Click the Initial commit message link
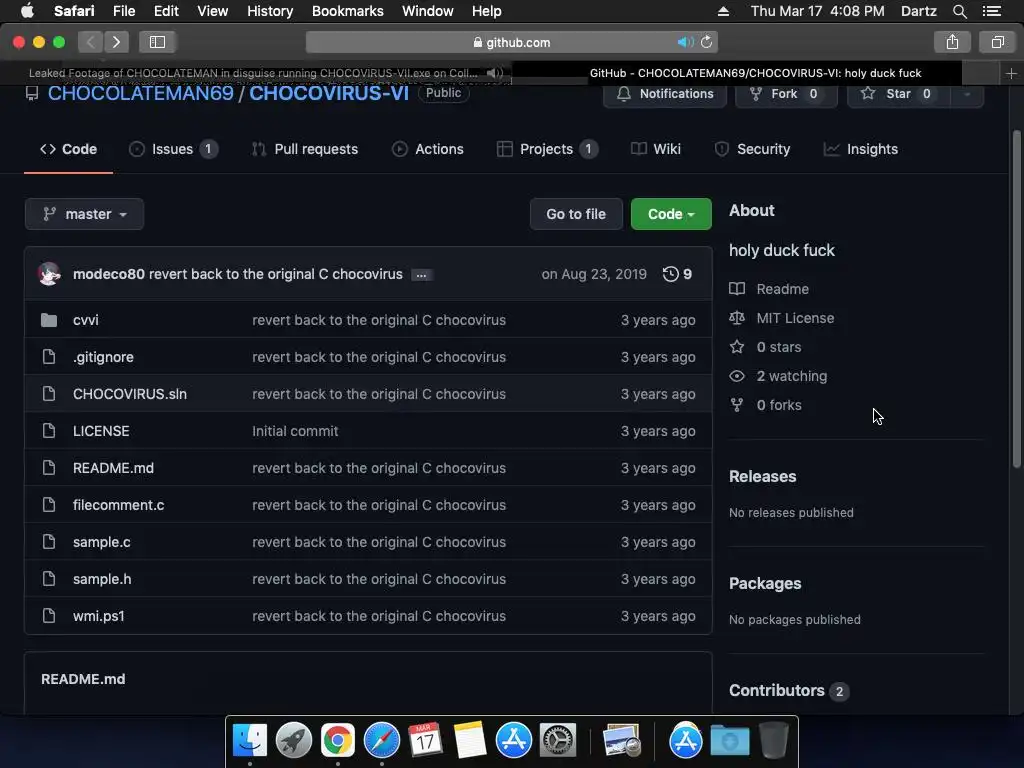Viewport: 1024px width, 768px height. [x=295, y=431]
